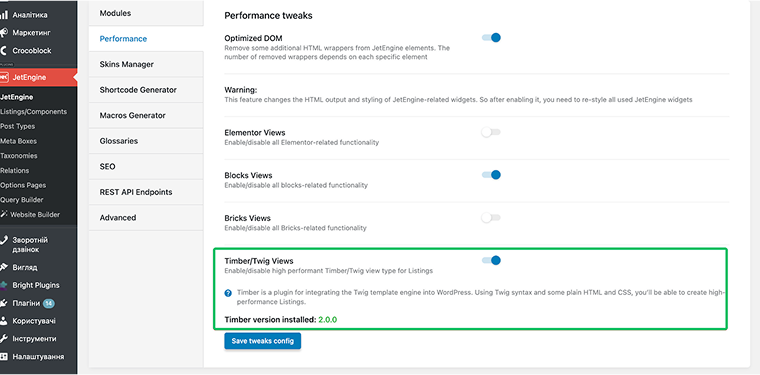Open the Query Builder submenu
Screen dimensions: 760x375
[x=21, y=200]
